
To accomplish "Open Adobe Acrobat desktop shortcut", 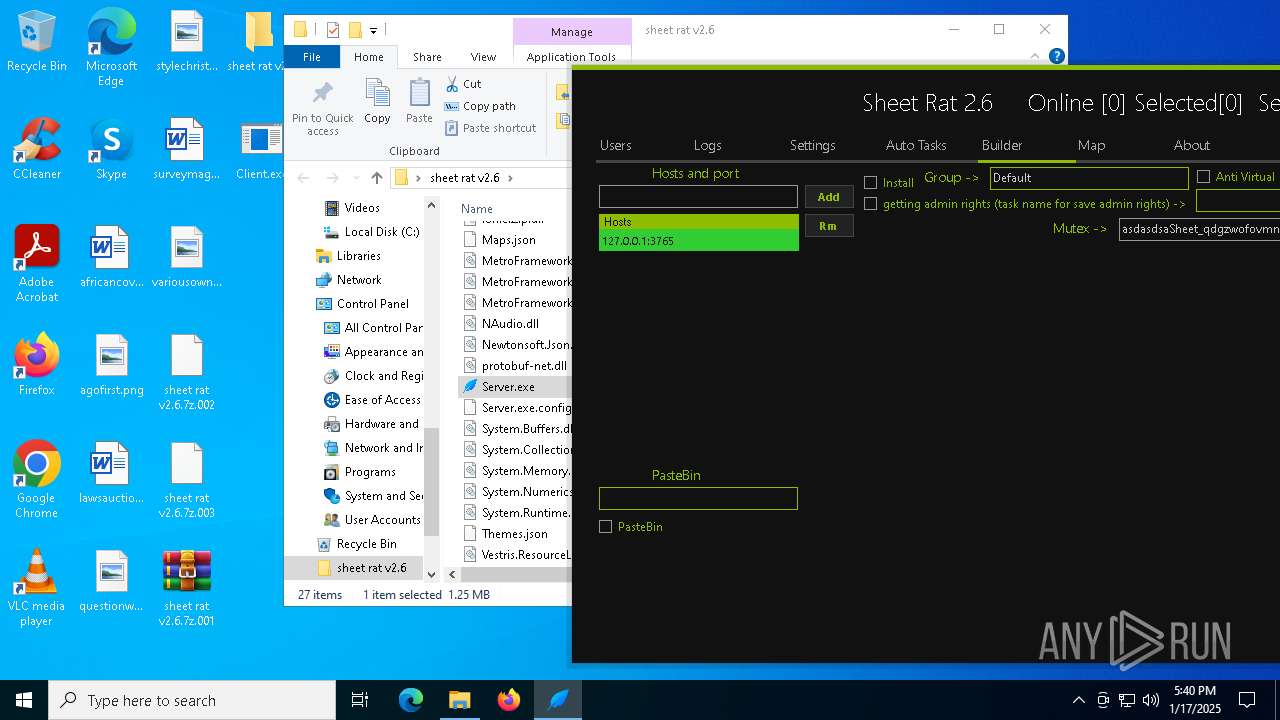I will [x=37, y=264].
